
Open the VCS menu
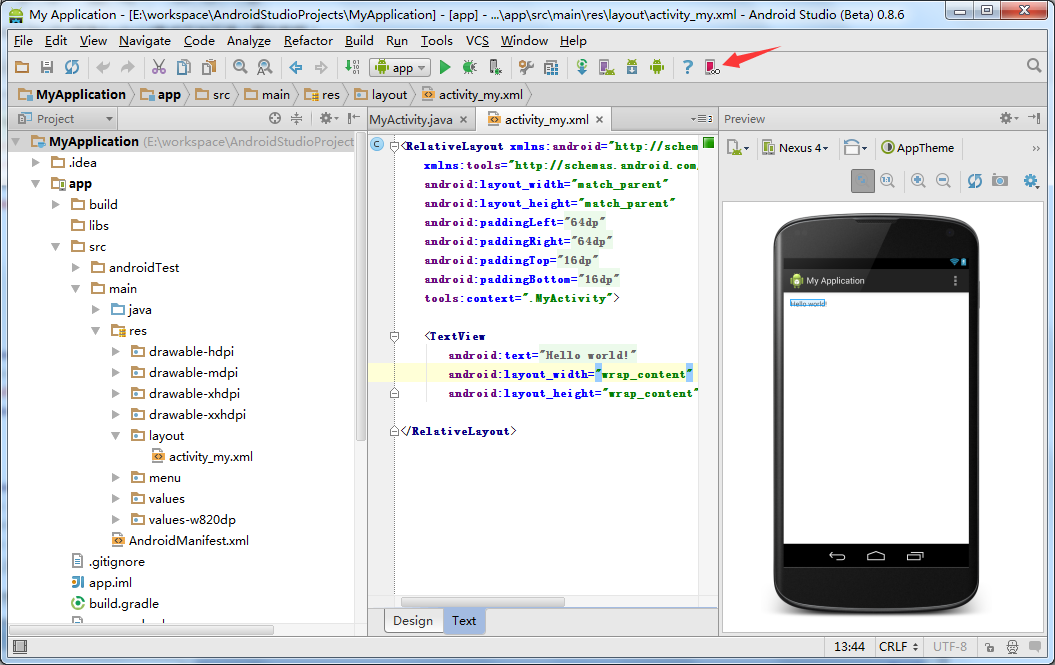pos(477,41)
